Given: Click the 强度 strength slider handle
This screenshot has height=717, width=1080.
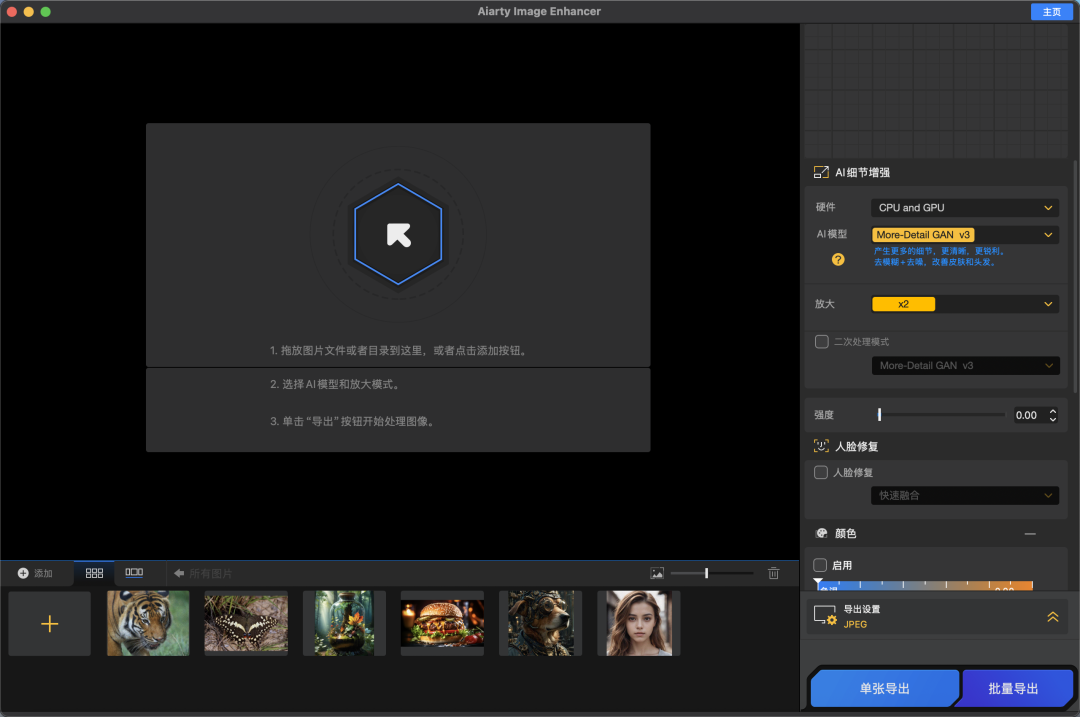Looking at the screenshot, I should pyautogui.click(x=879, y=414).
